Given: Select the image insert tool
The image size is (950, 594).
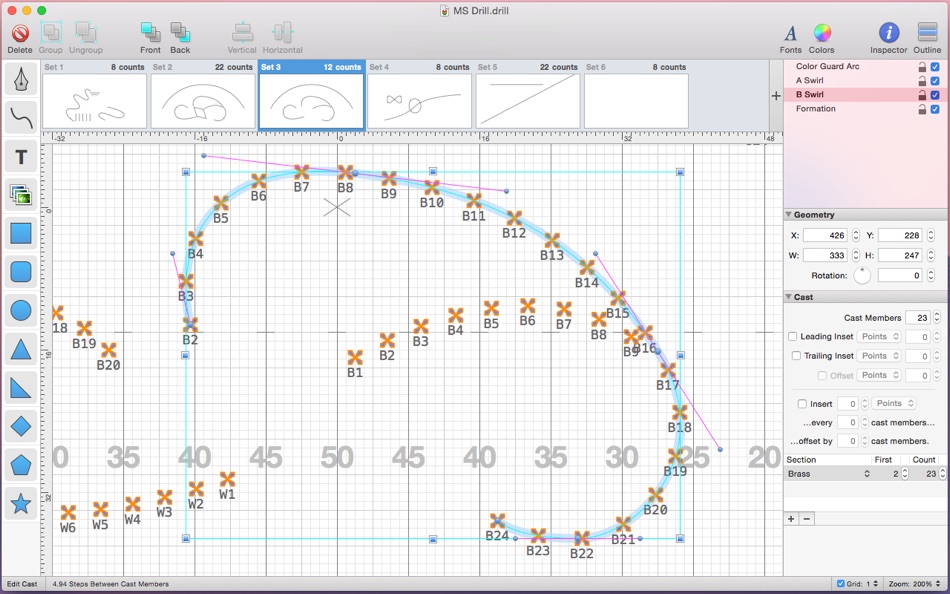Looking at the screenshot, I should point(21,195).
